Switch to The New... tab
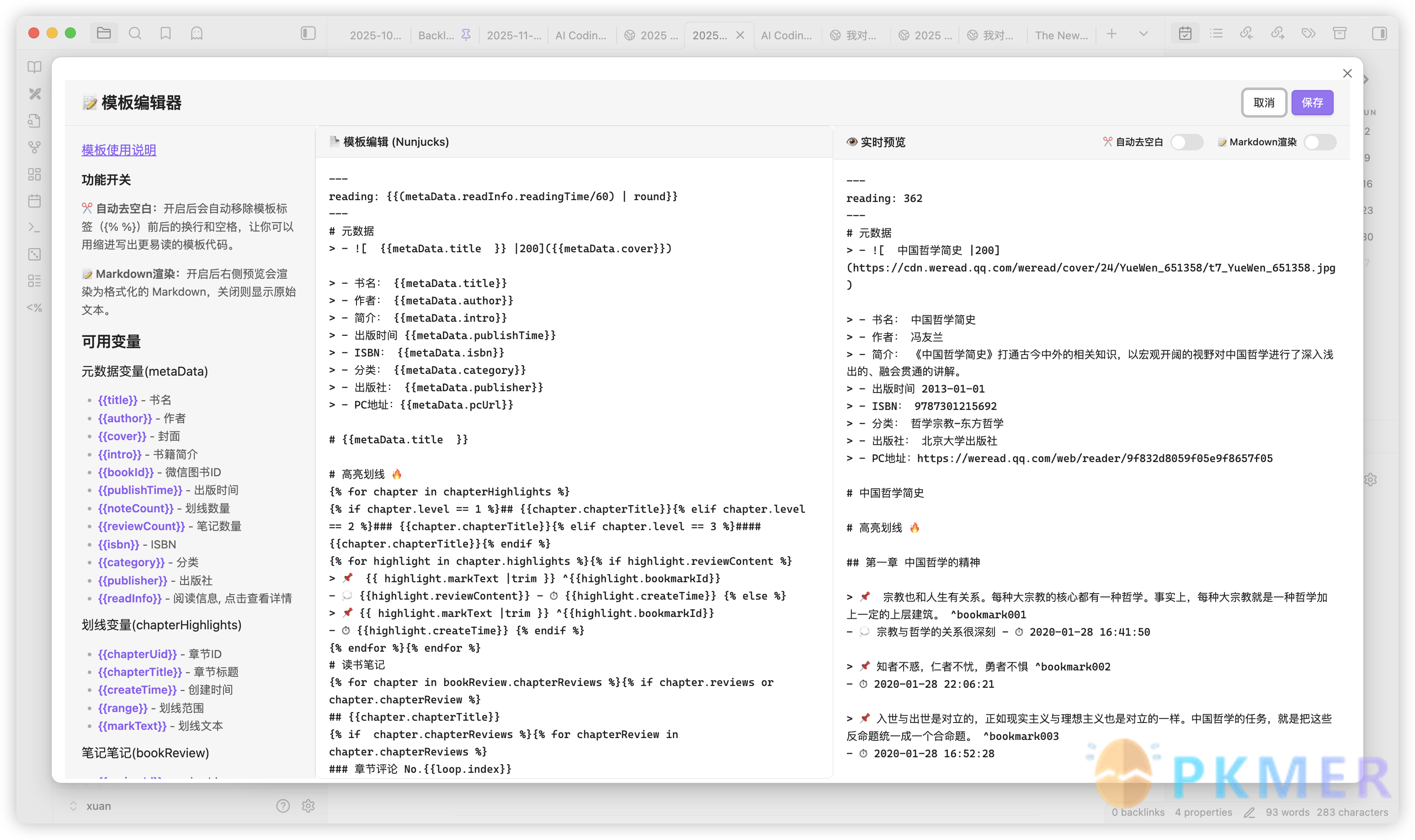Image resolution: width=1415 pixels, height=840 pixels. [x=1061, y=35]
